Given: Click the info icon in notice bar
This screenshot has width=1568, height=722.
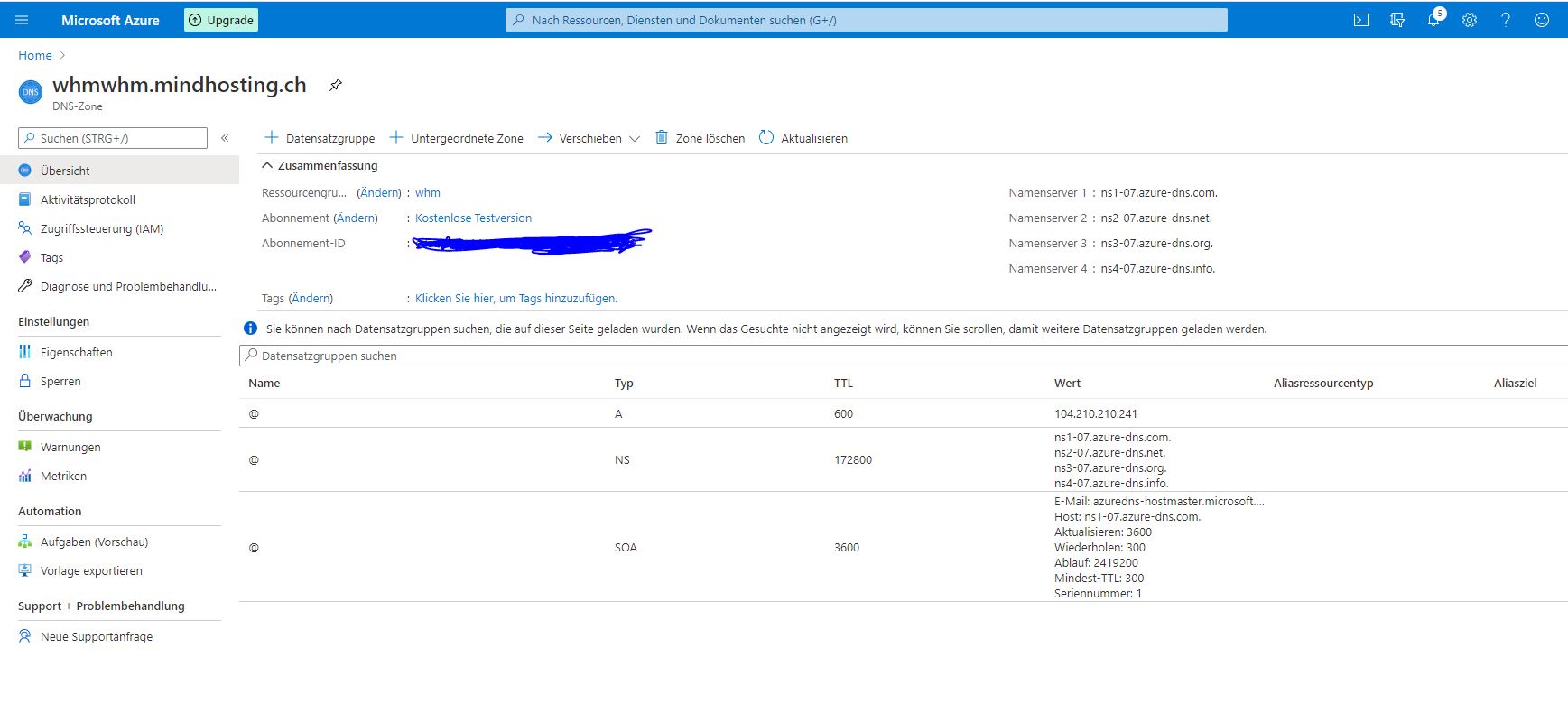Looking at the screenshot, I should [251, 329].
